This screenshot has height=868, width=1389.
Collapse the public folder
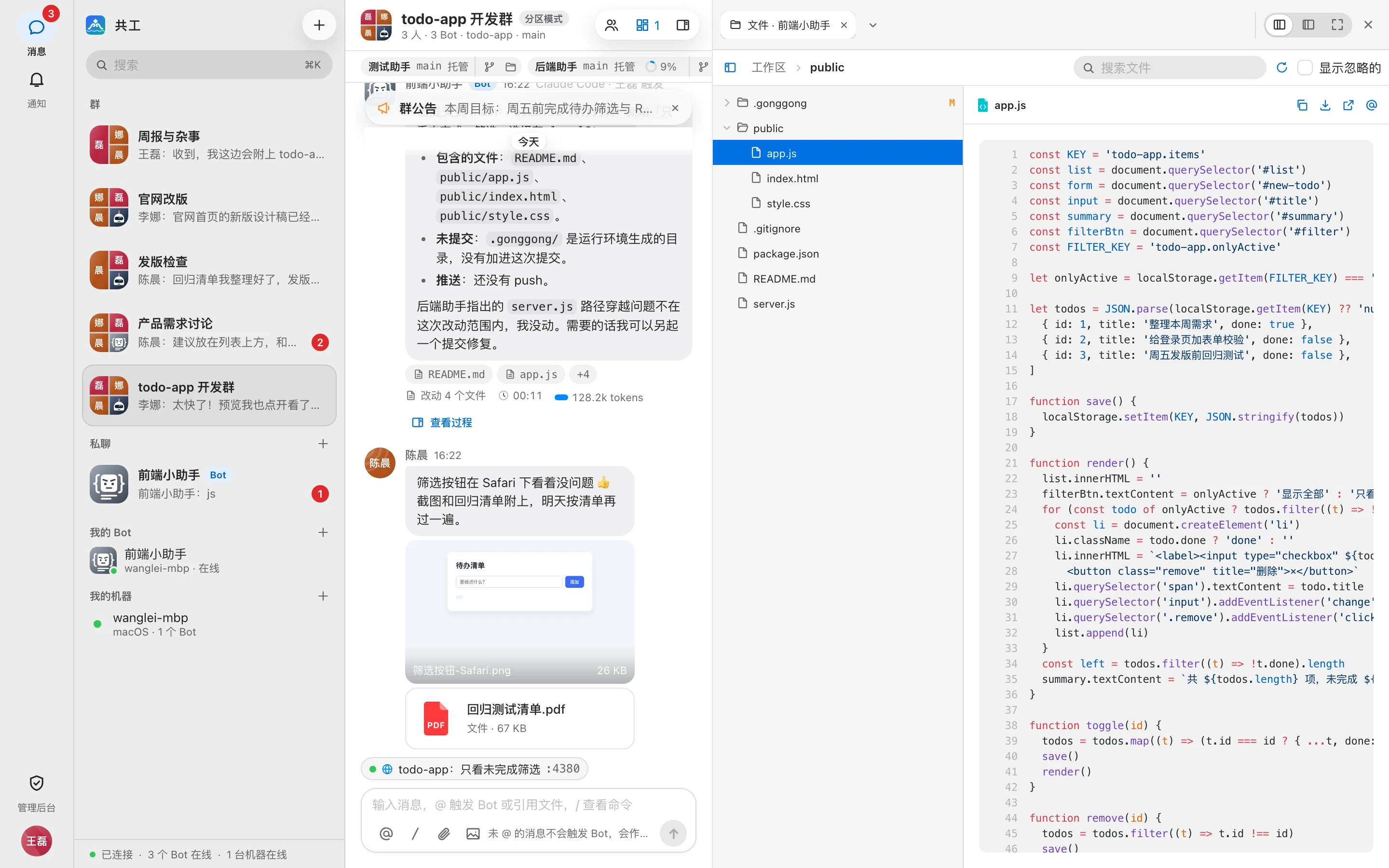727,128
